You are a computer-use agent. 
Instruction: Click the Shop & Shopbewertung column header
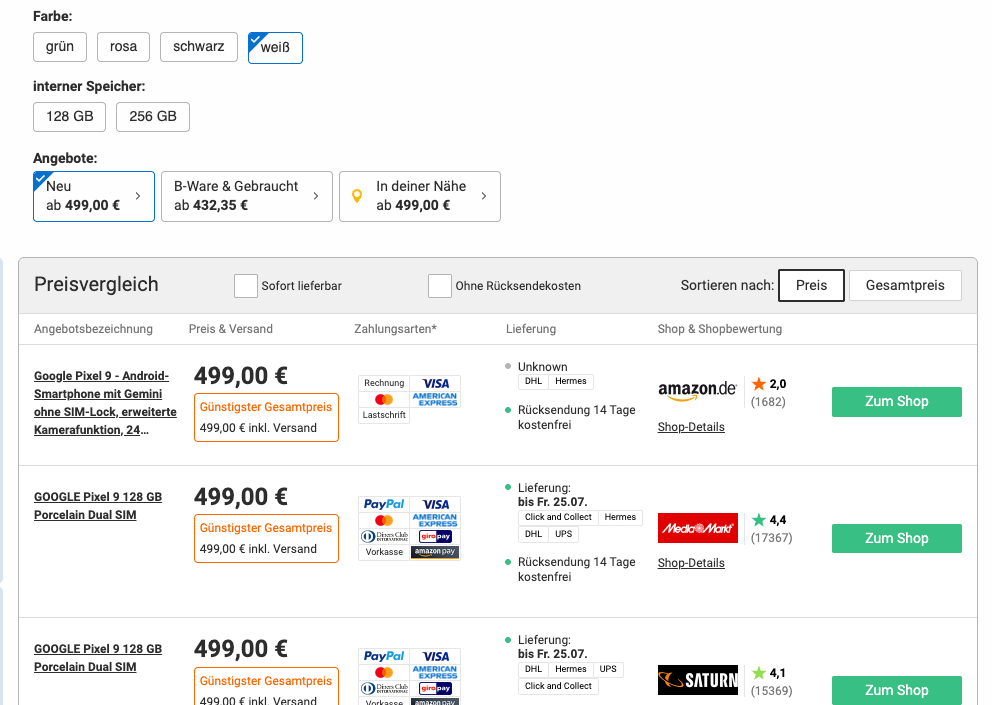720,329
